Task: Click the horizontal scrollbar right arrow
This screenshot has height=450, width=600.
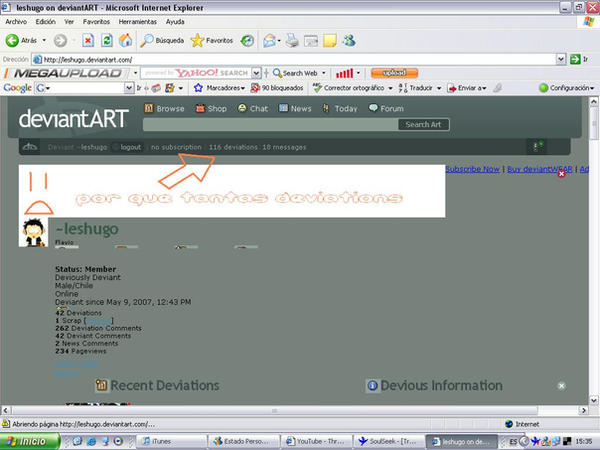Action: pyautogui.click(x=583, y=410)
